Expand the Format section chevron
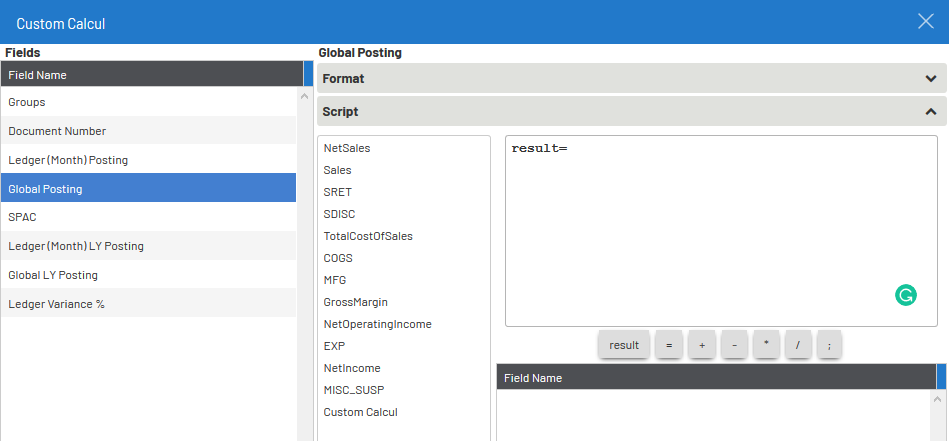The image size is (949, 441). point(931,79)
